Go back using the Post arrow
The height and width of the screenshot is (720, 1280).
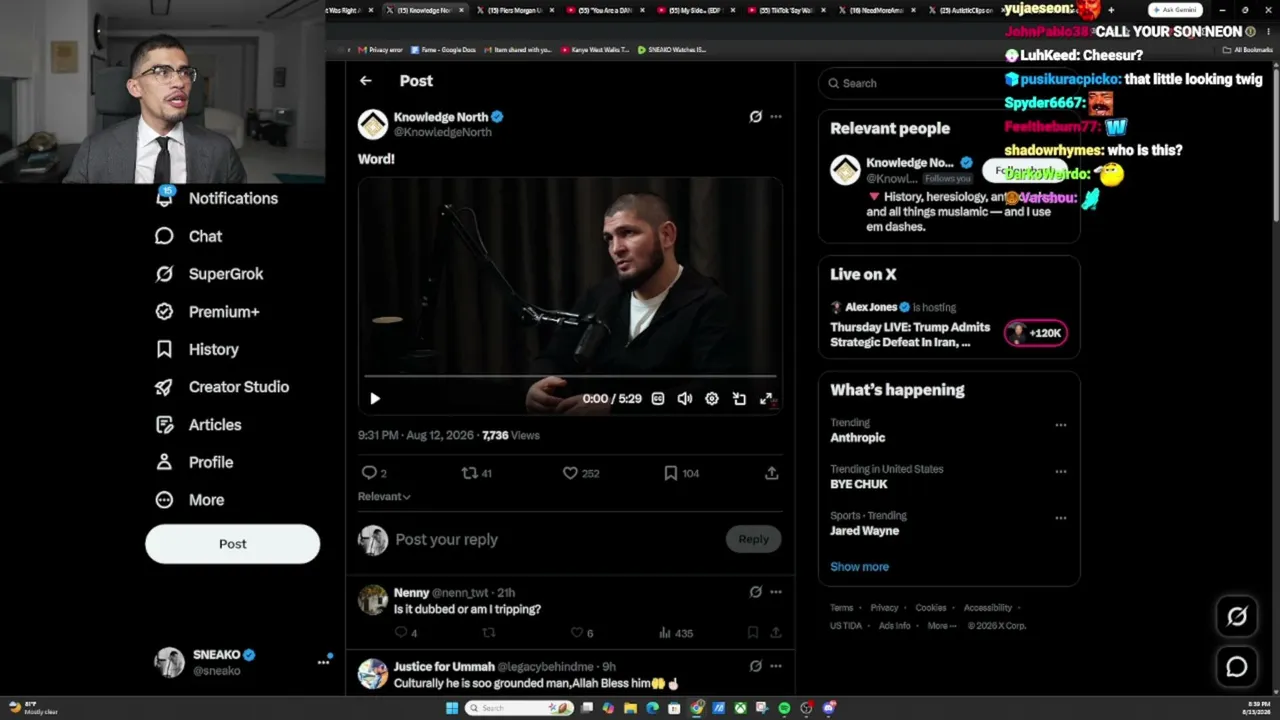[x=366, y=81]
